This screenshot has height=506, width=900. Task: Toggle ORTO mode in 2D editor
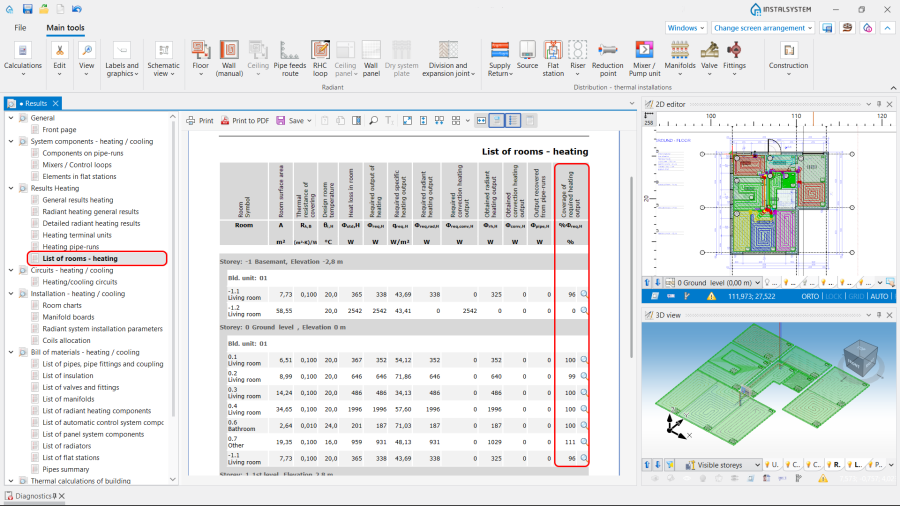(x=811, y=297)
